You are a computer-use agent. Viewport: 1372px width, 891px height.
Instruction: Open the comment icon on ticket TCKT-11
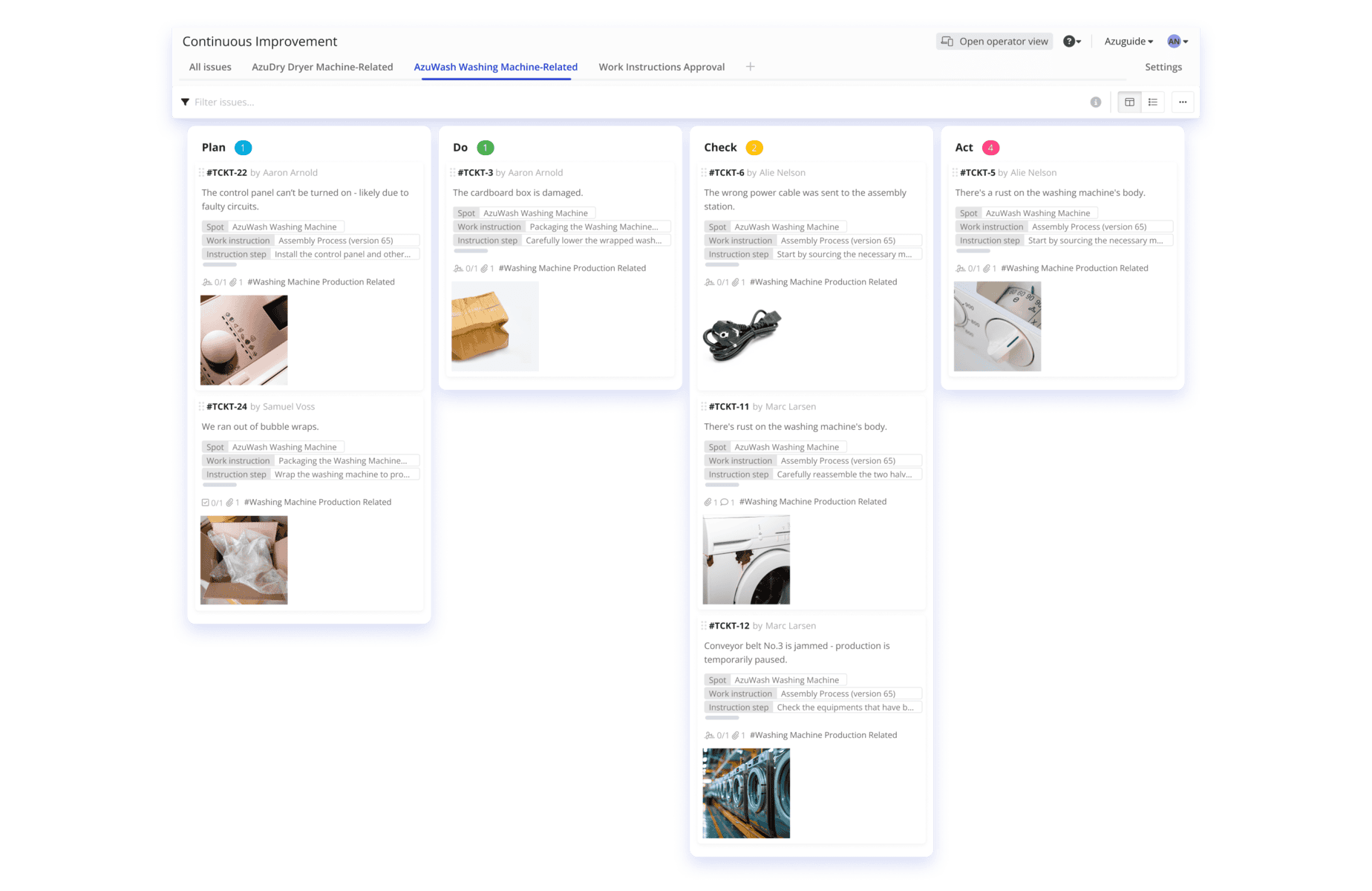point(725,501)
